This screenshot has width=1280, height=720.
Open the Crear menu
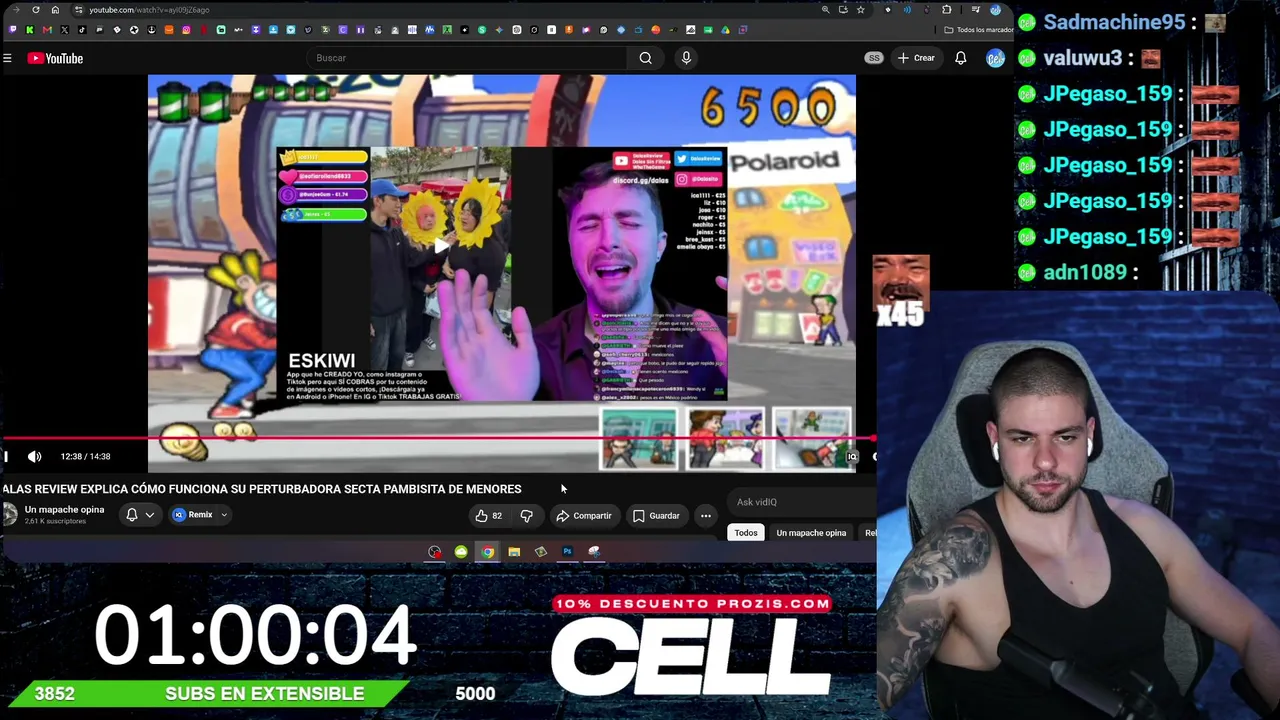pyautogui.click(x=916, y=58)
